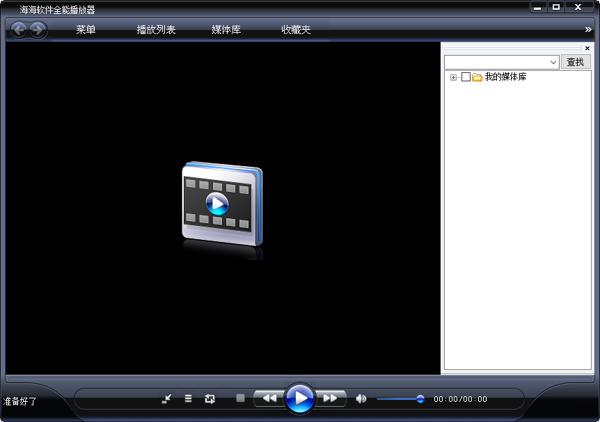Toggle the repeat loop icon
Screen dimensions: 600x422
tap(210, 399)
